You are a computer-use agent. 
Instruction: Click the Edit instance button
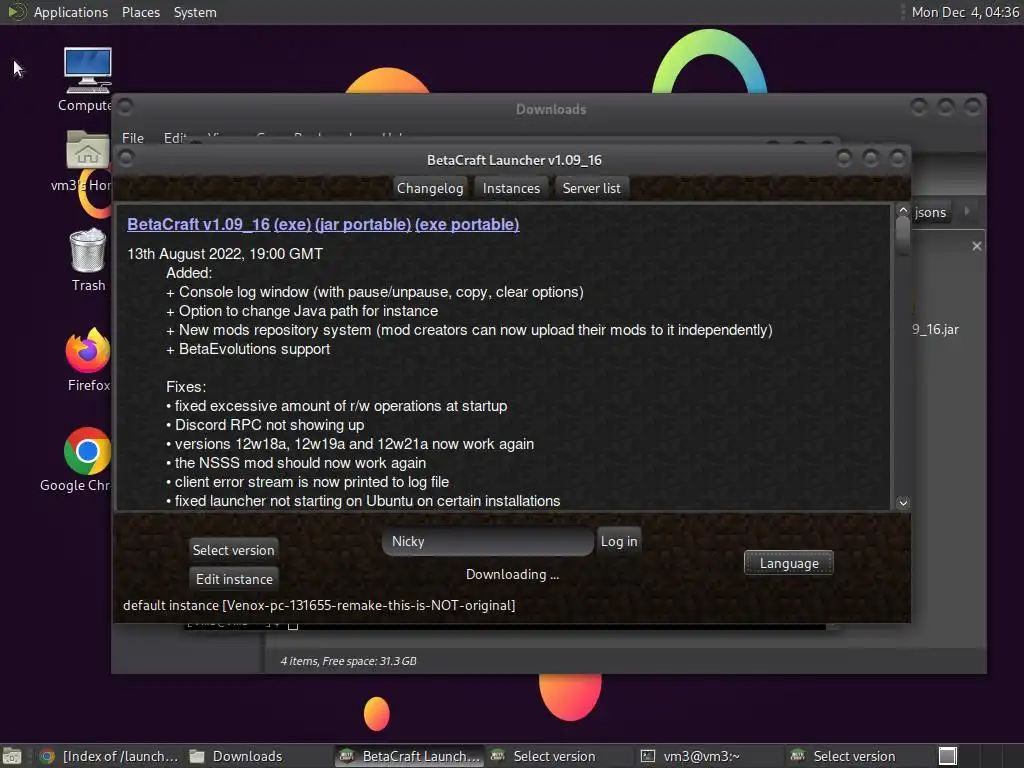[x=234, y=579]
